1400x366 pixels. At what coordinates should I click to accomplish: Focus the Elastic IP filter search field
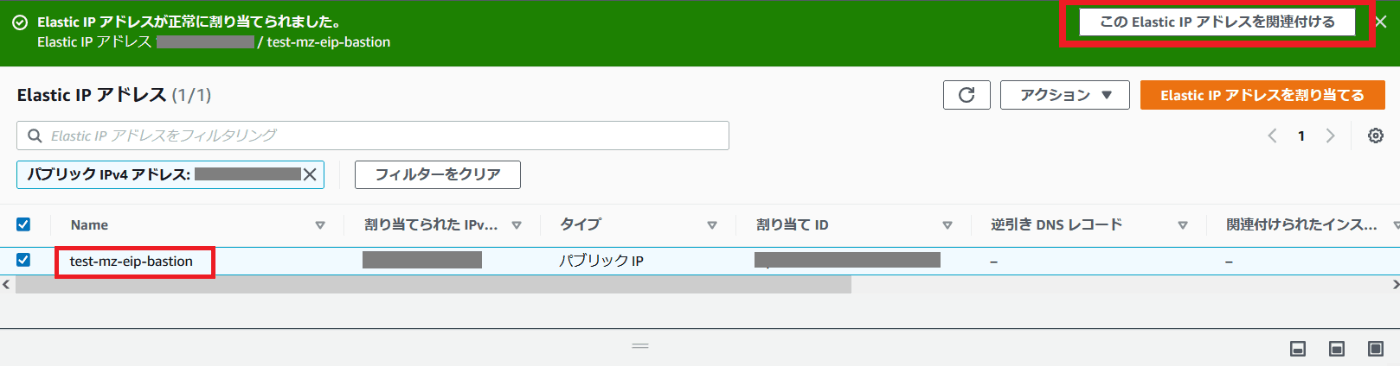coord(373,135)
